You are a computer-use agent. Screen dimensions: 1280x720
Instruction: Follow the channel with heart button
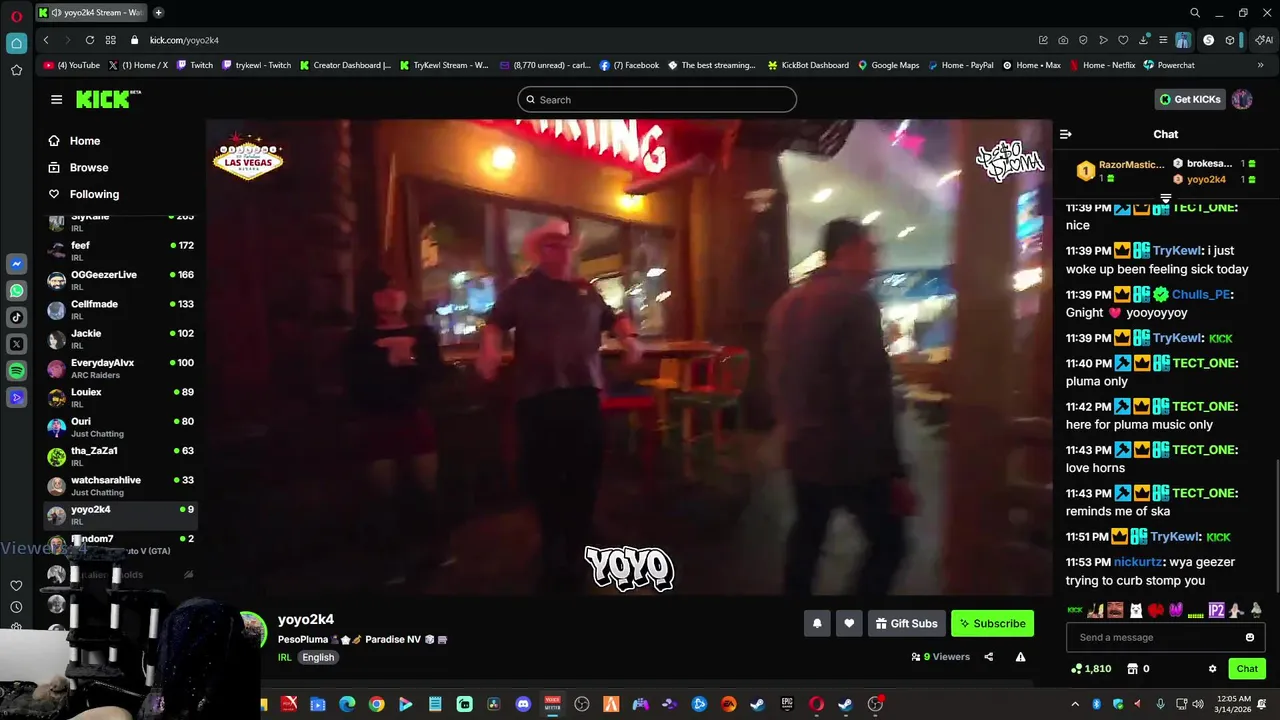pyautogui.click(x=849, y=623)
